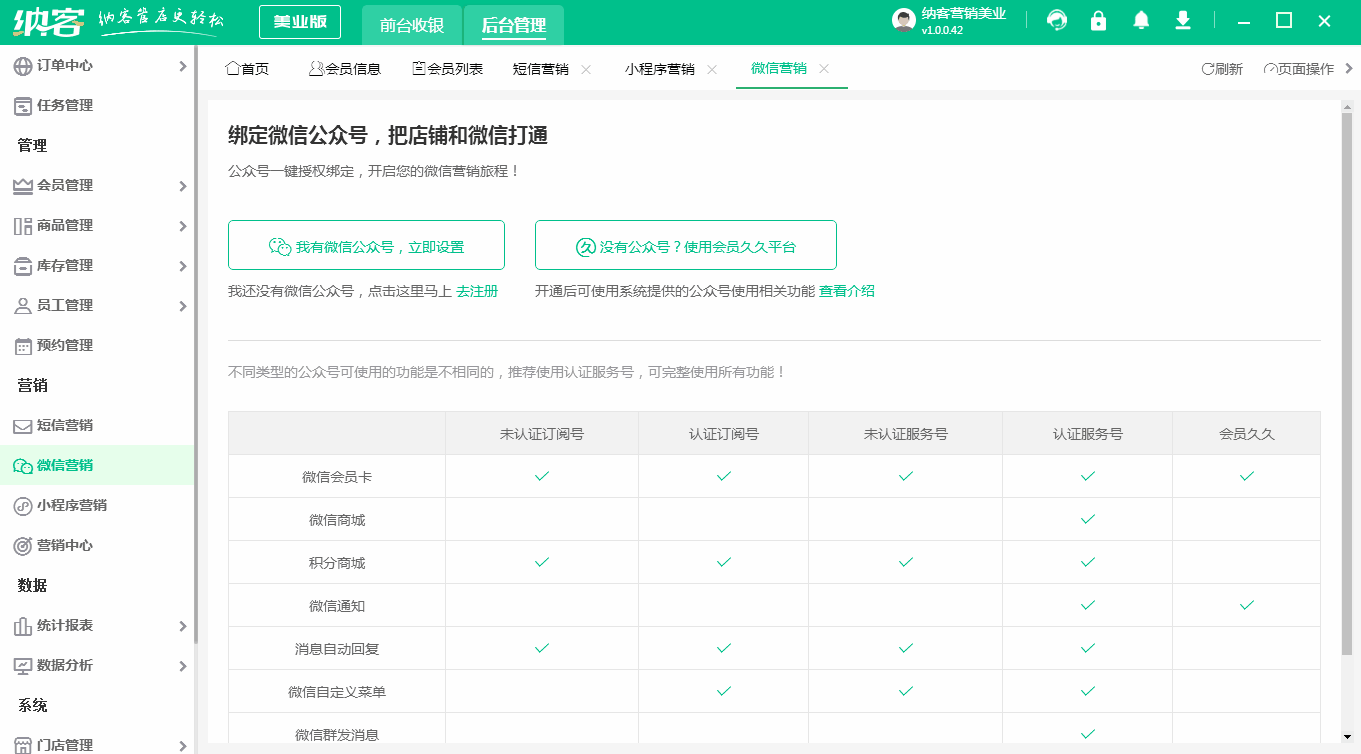Click the download icon in the title bar
1361x754 pixels.
(1182, 19)
